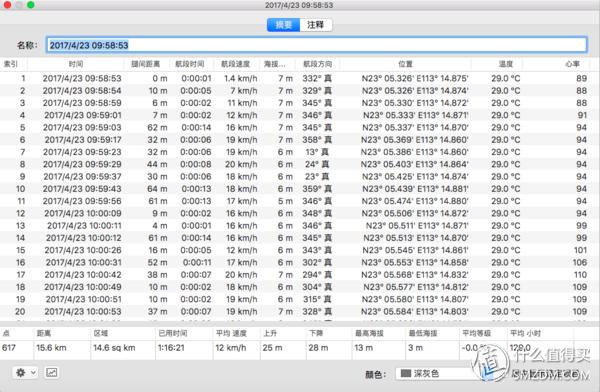Click the 航段时间 column header
The image size is (600, 392).
pyautogui.click(x=190, y=64)
